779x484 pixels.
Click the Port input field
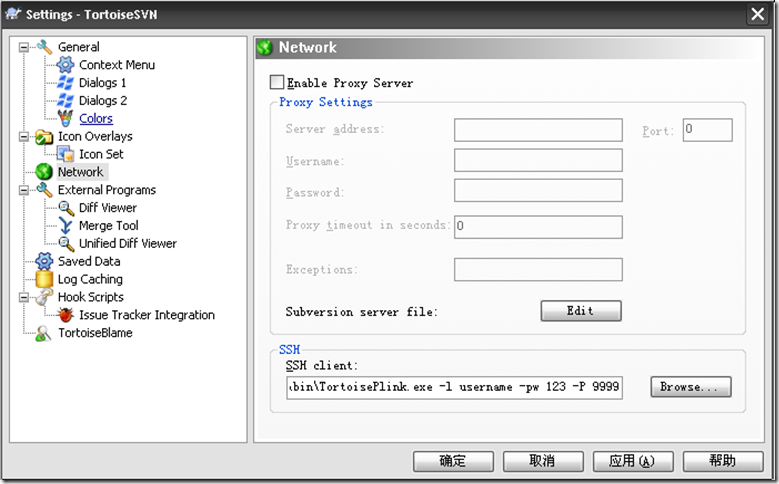(x=707, y=130)
